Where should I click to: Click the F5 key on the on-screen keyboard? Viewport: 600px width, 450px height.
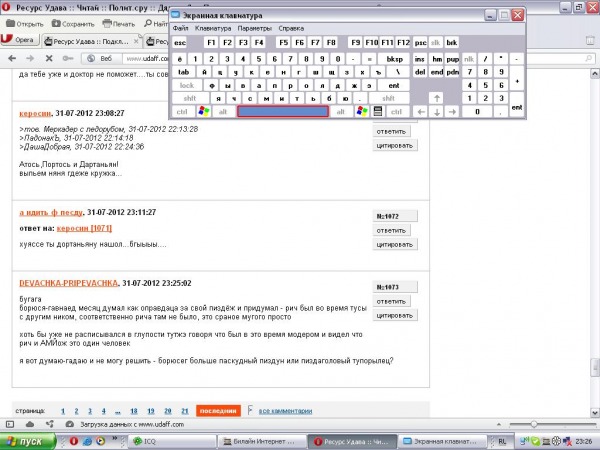(284, 42)
